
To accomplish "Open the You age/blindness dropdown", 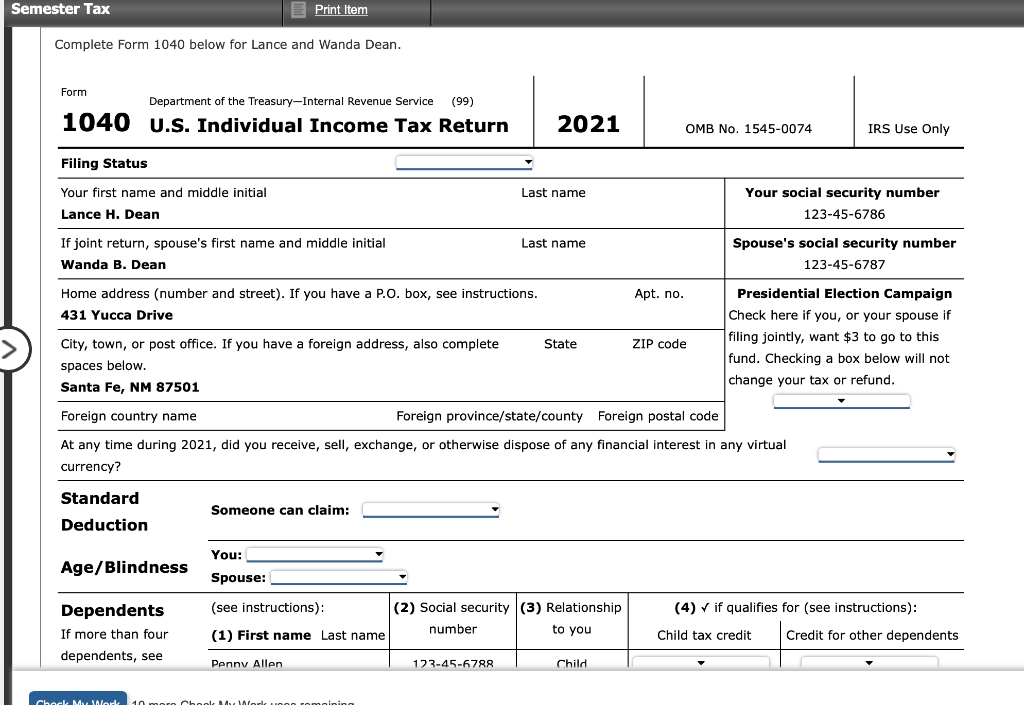I will pos(315,553).
